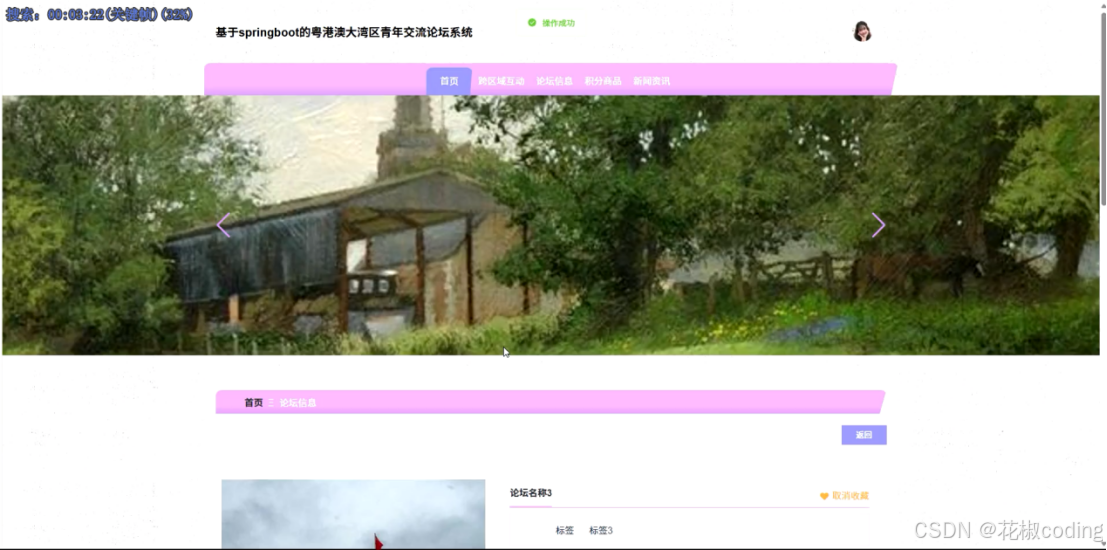Go to previous carousel slide arrow

pyautogui.click(x=223, y=225)
